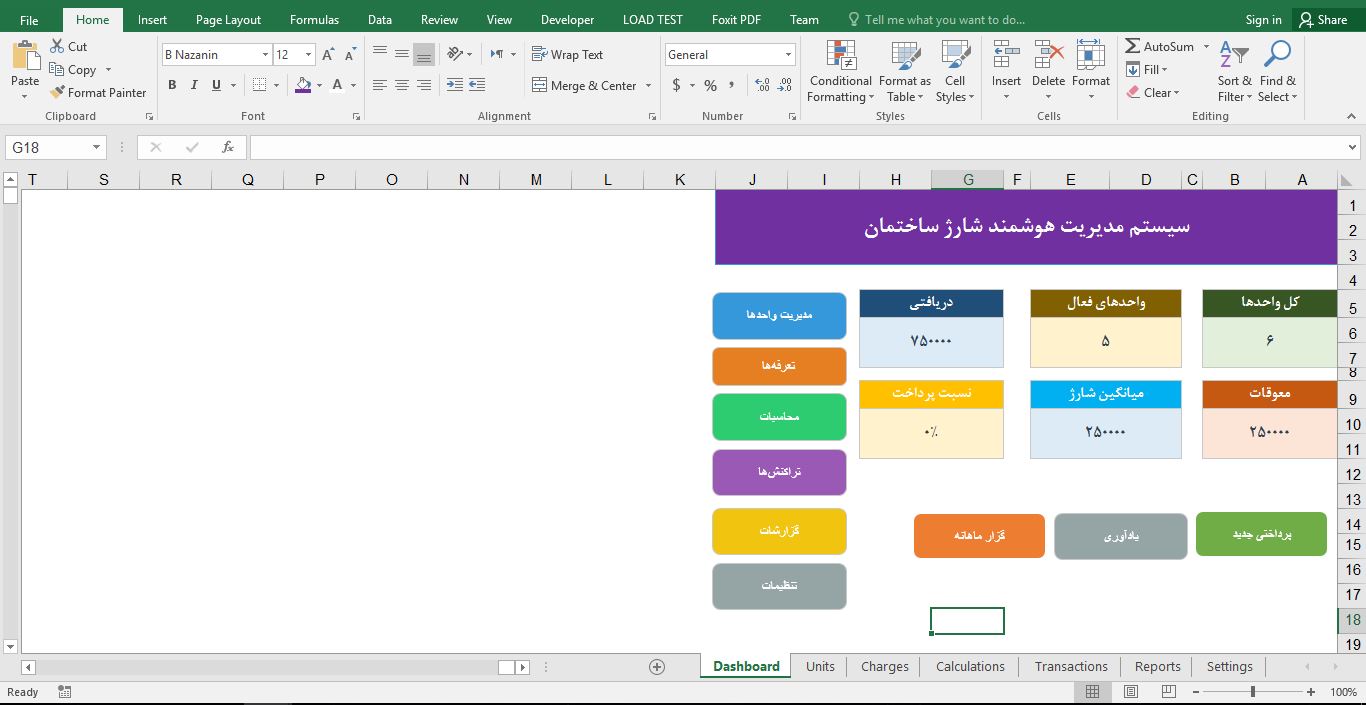Click inside the formula bar
This screenshot has height=705, width=1366.
tap(700, 147)
